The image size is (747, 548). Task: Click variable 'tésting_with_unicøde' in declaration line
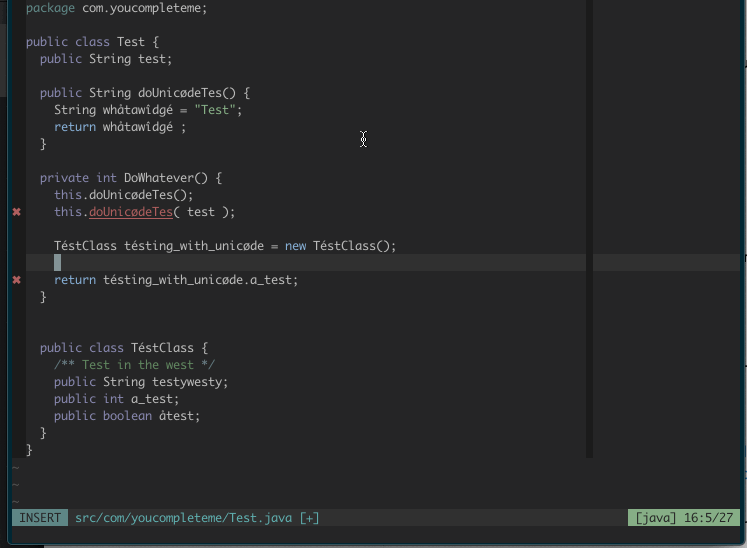(x=194, y=246)
